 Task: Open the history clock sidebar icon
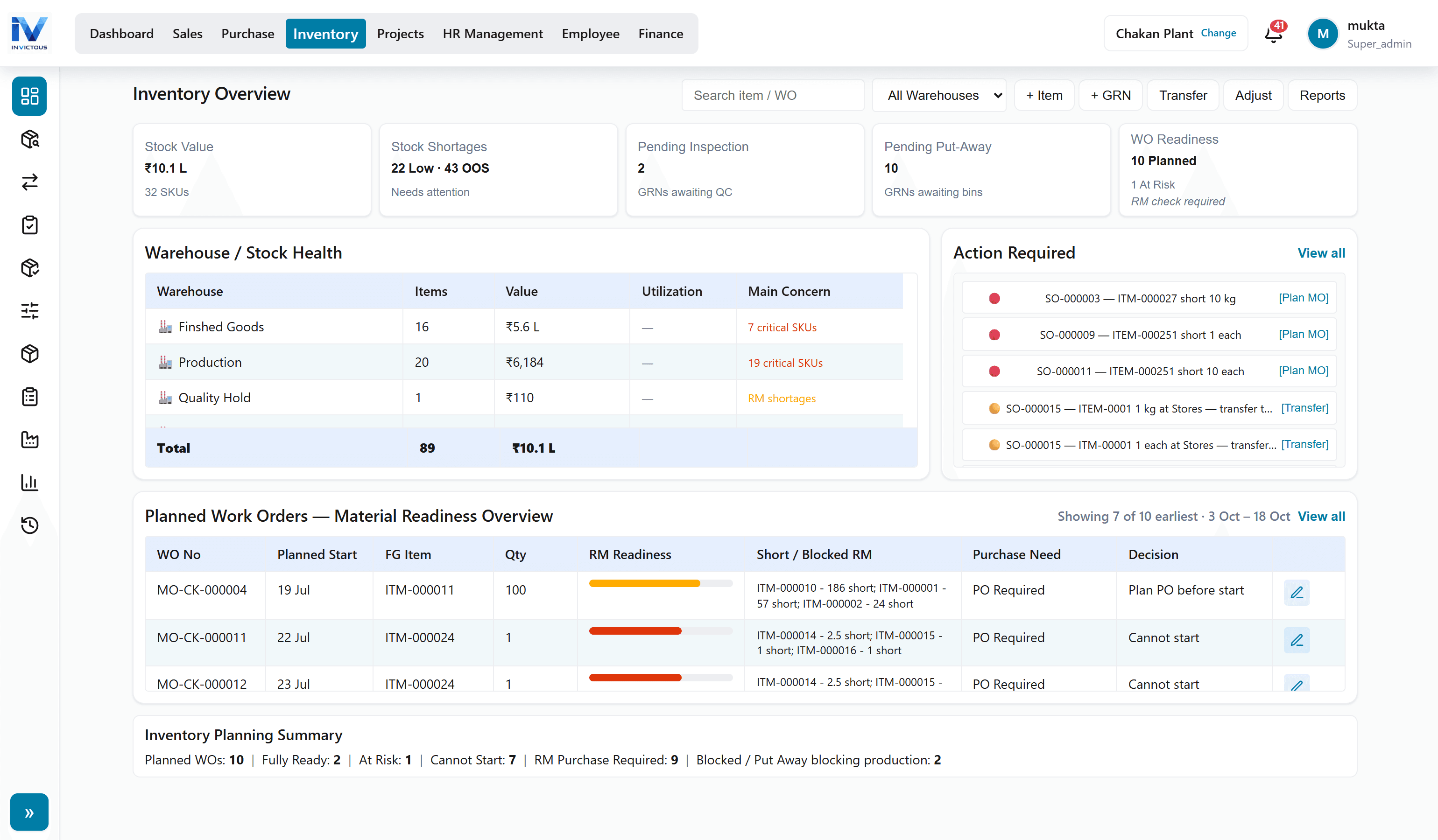point(30,525)
